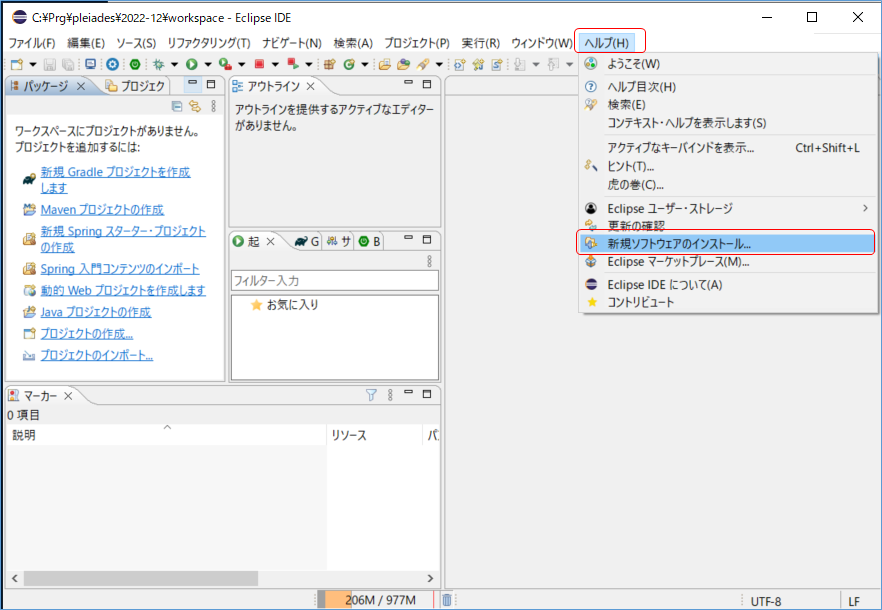Choose 新規ソフトウェアのインストール... menu entry

(x=727, y=244)
